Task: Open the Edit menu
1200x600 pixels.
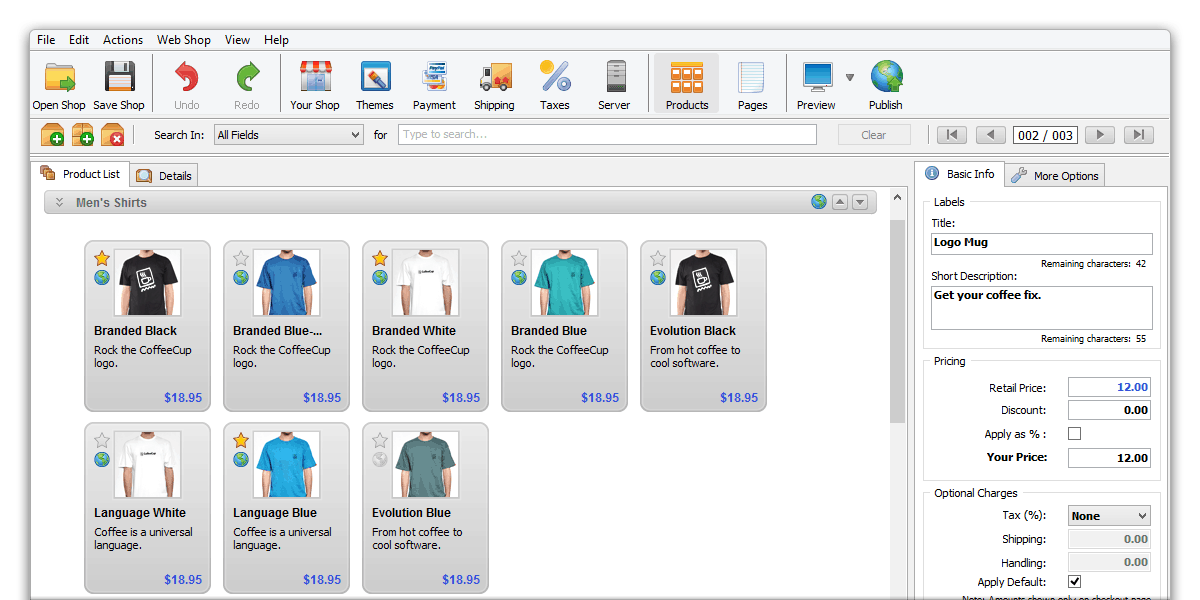Action: click(x=79, y=40)
